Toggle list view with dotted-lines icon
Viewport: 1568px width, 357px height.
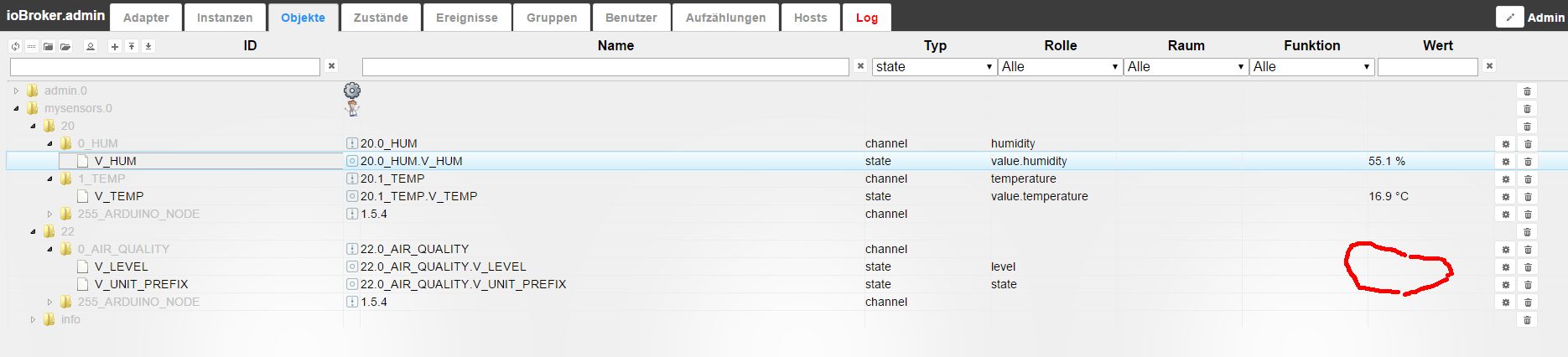[x=32, y=46]
